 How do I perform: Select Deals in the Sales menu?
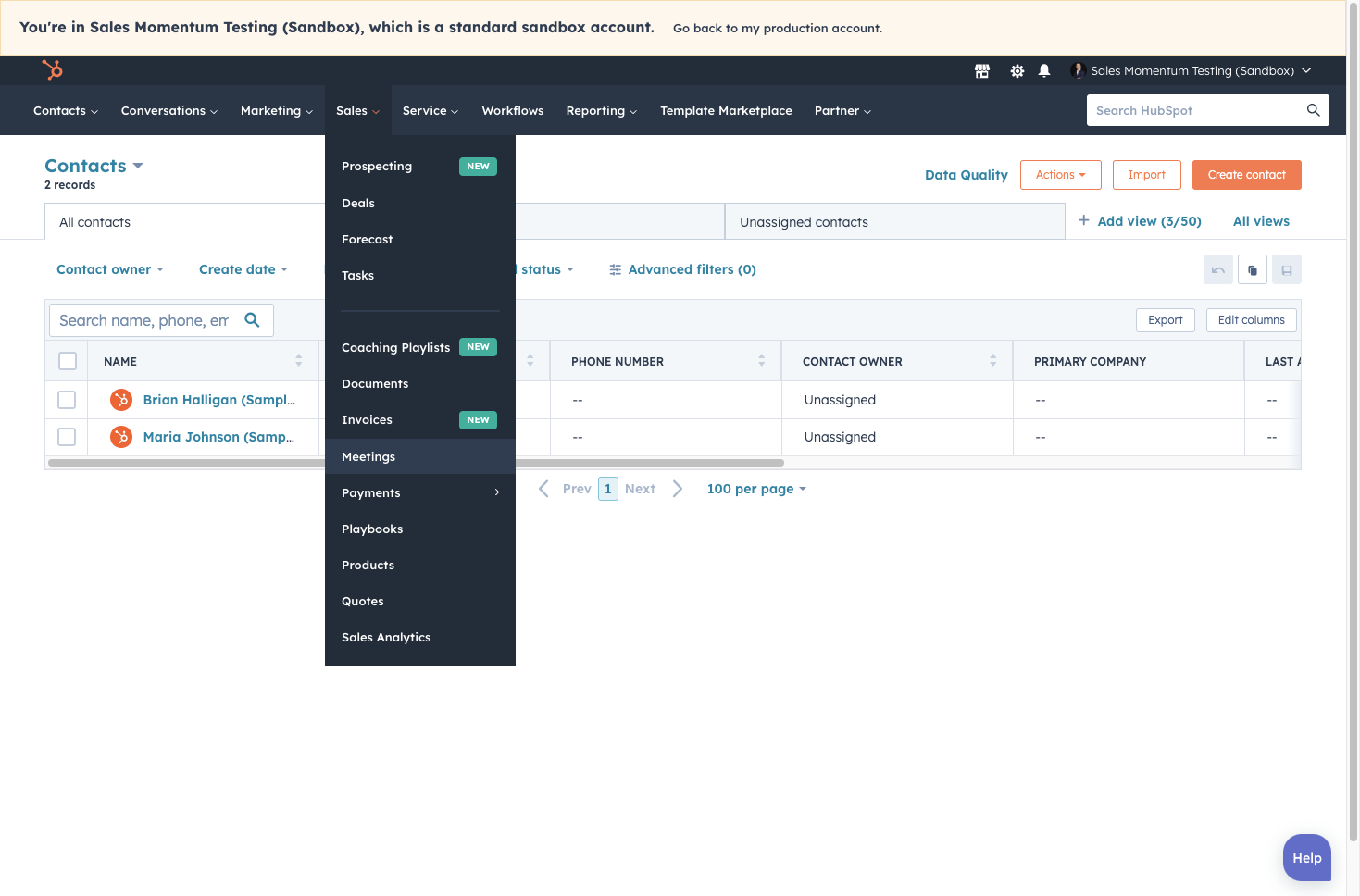pyautogui.click(x=420, y=203)
